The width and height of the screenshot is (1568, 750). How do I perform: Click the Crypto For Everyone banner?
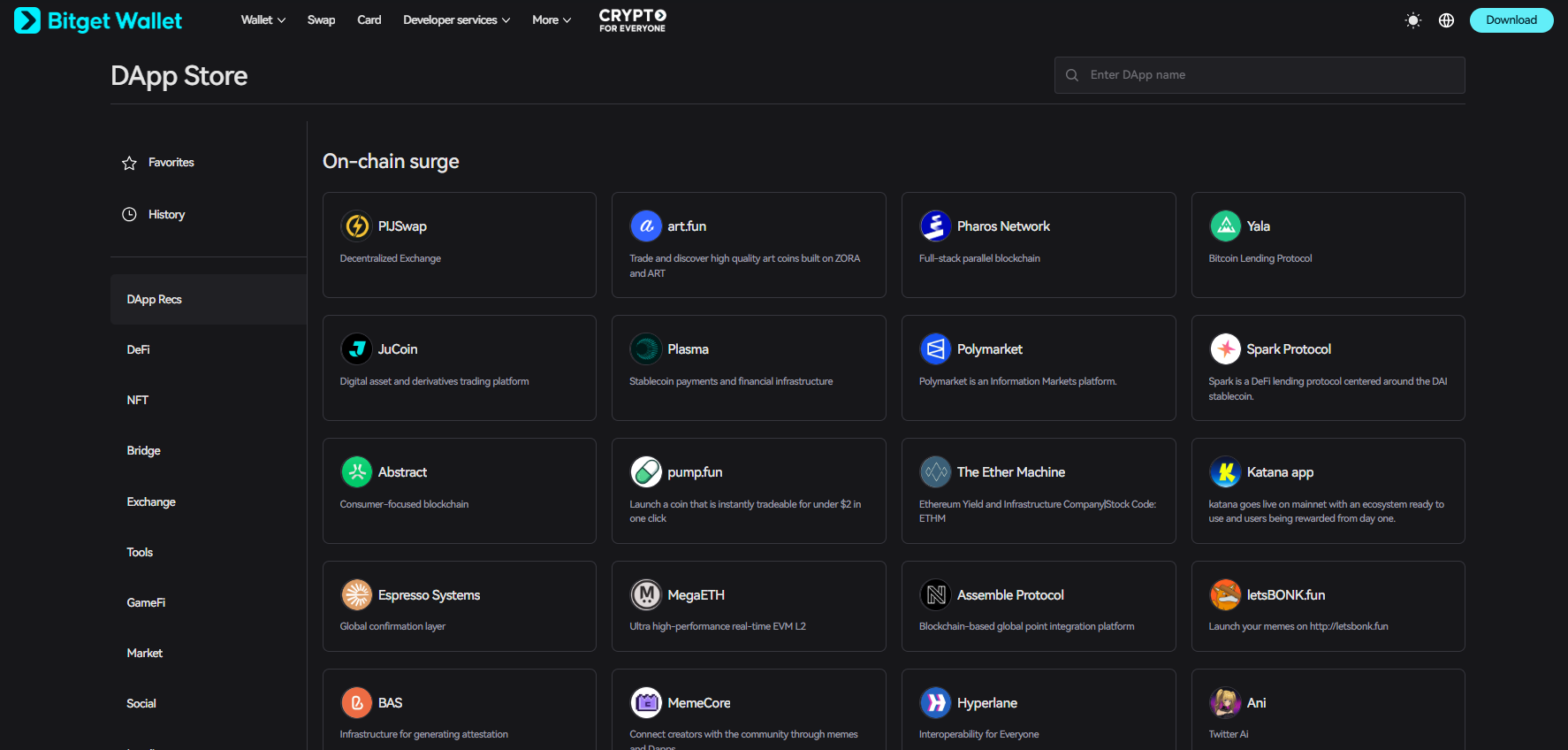tap(633, 20)
